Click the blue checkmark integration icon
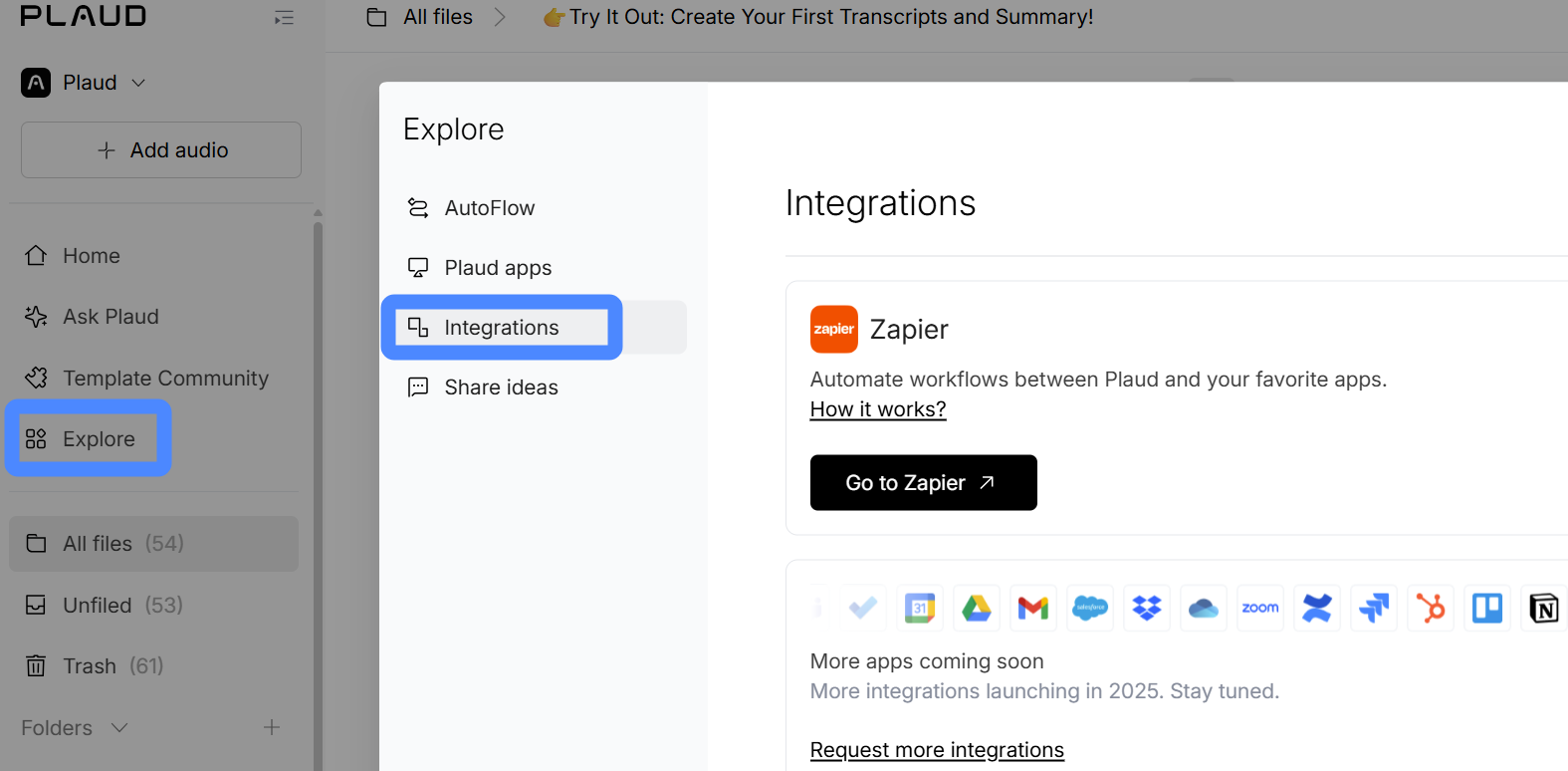The height and width of the screenshot is (771, 1568). point(863,608)
